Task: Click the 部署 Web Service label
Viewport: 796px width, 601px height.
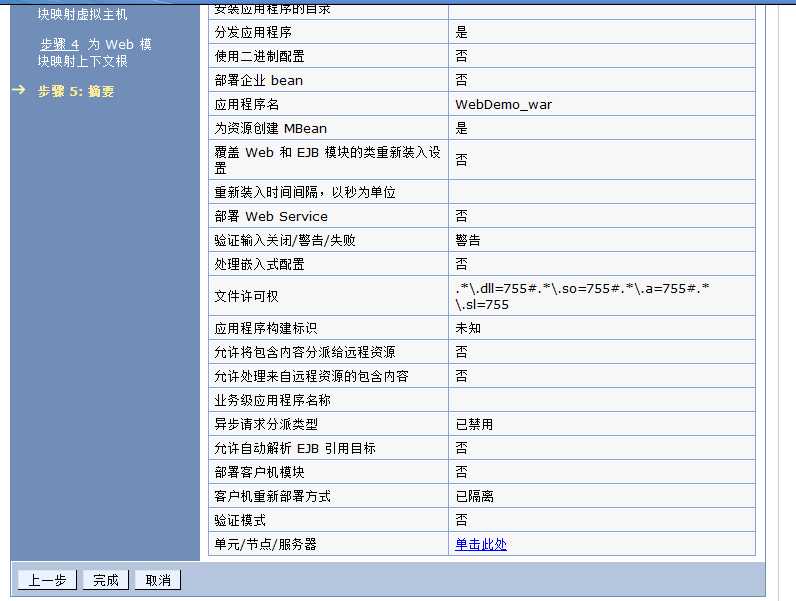Action: [271, 216]
